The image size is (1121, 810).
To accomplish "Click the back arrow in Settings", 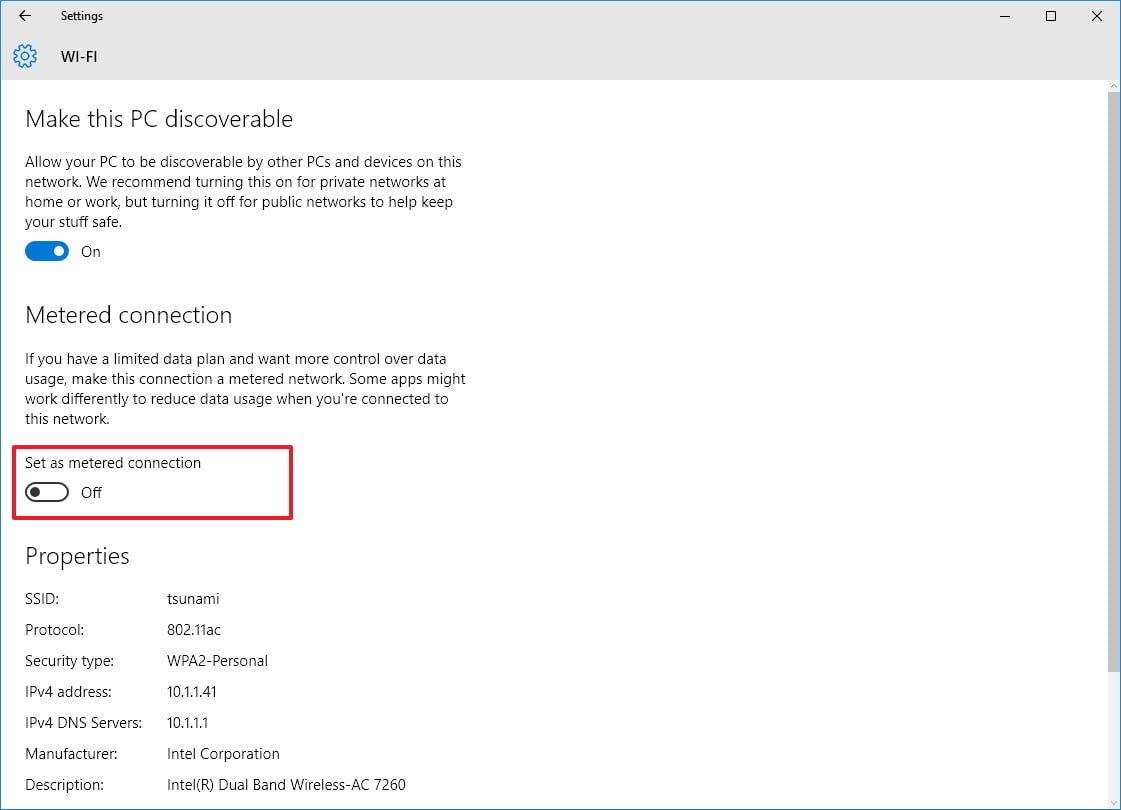I will [x=25, y=16].
